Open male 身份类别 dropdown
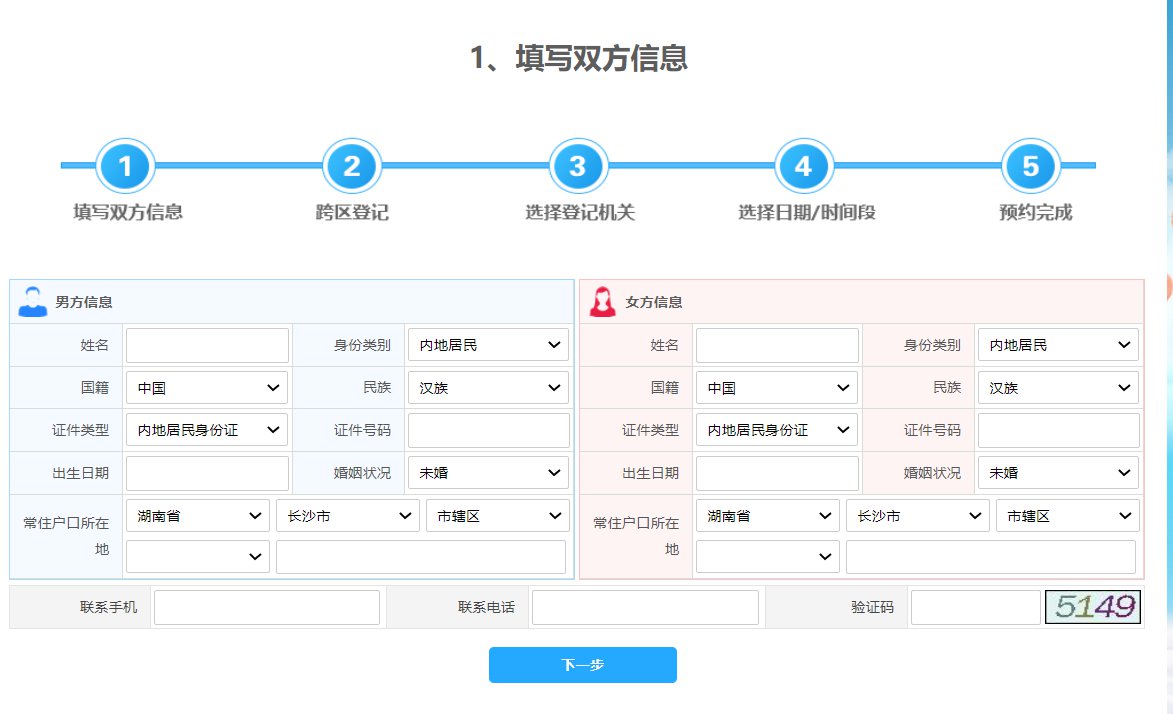The image size is (1173, 714). coord(488,345)
